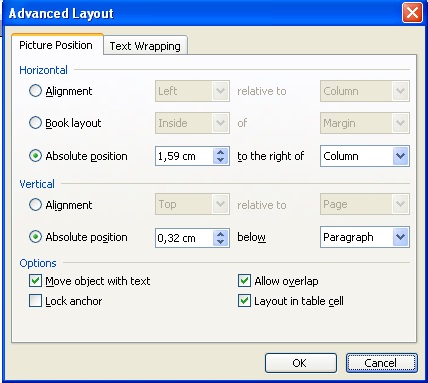Select horizontal Absolute position radio button
Viewport: 428px width, 383px height.
point(35,156)
